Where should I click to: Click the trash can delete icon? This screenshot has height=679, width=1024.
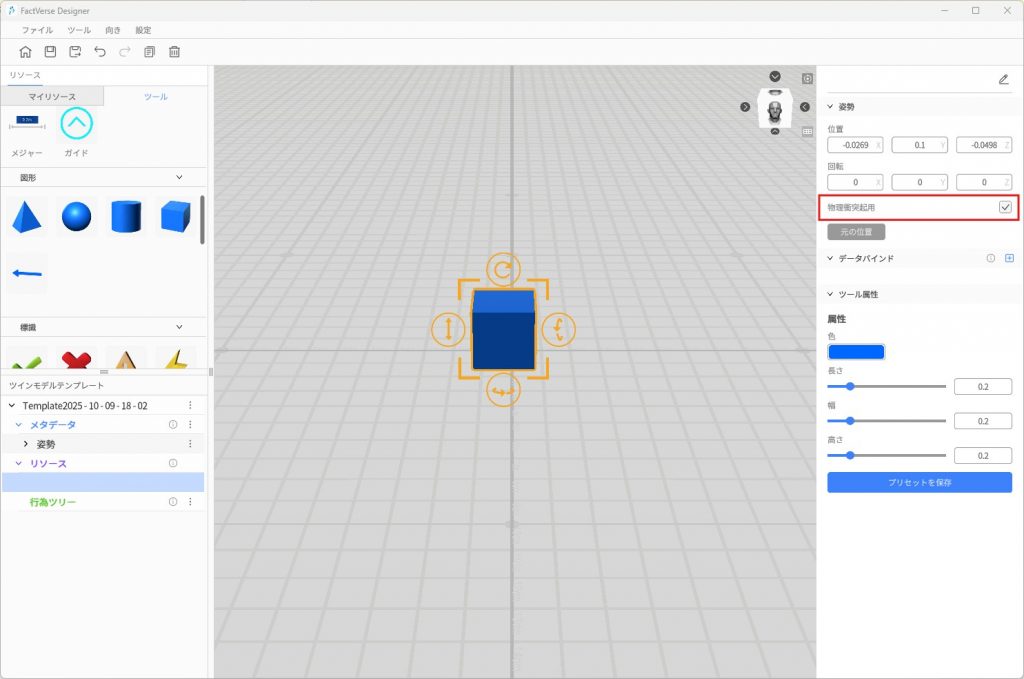pos(175,52)
